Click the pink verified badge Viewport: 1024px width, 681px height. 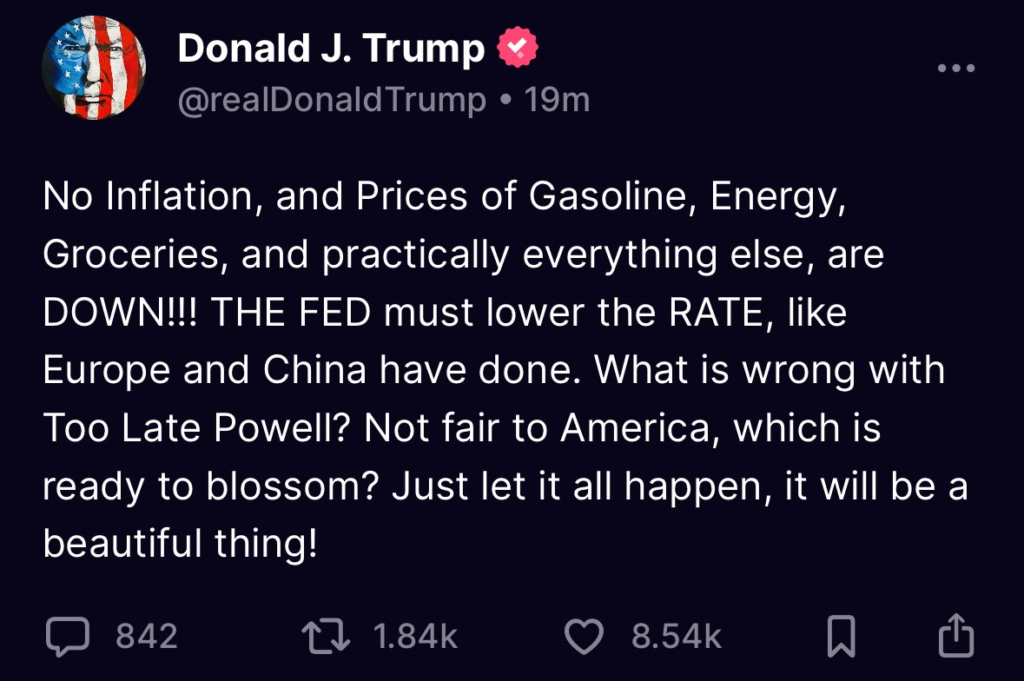point(518,47)
